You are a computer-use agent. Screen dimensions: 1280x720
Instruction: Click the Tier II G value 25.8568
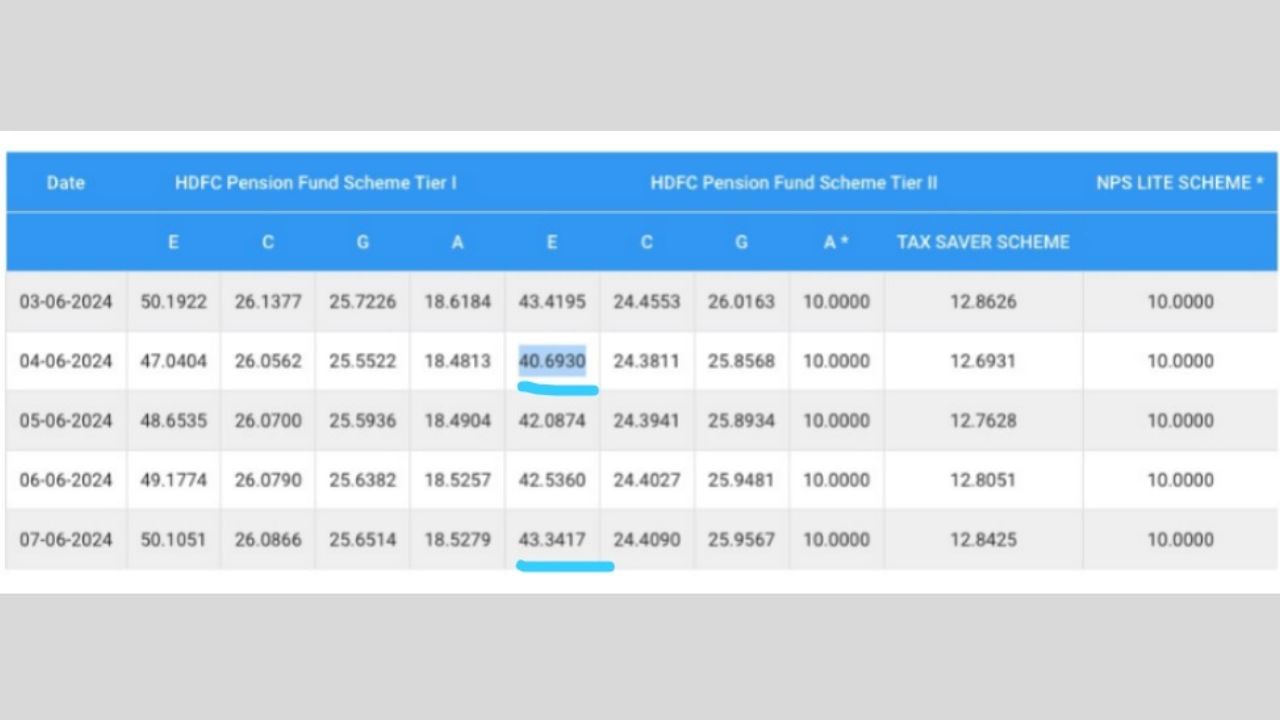(741, 361)
